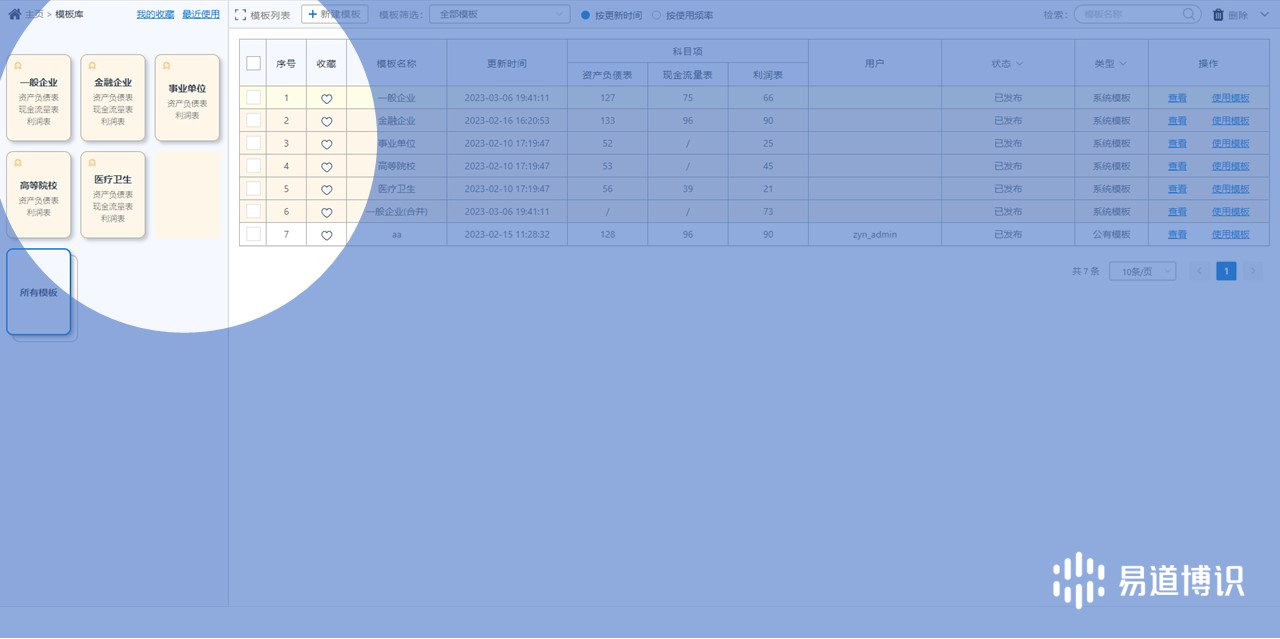Expand the 状态 column filter
1280x639 pixels.
pos(1008,63)
